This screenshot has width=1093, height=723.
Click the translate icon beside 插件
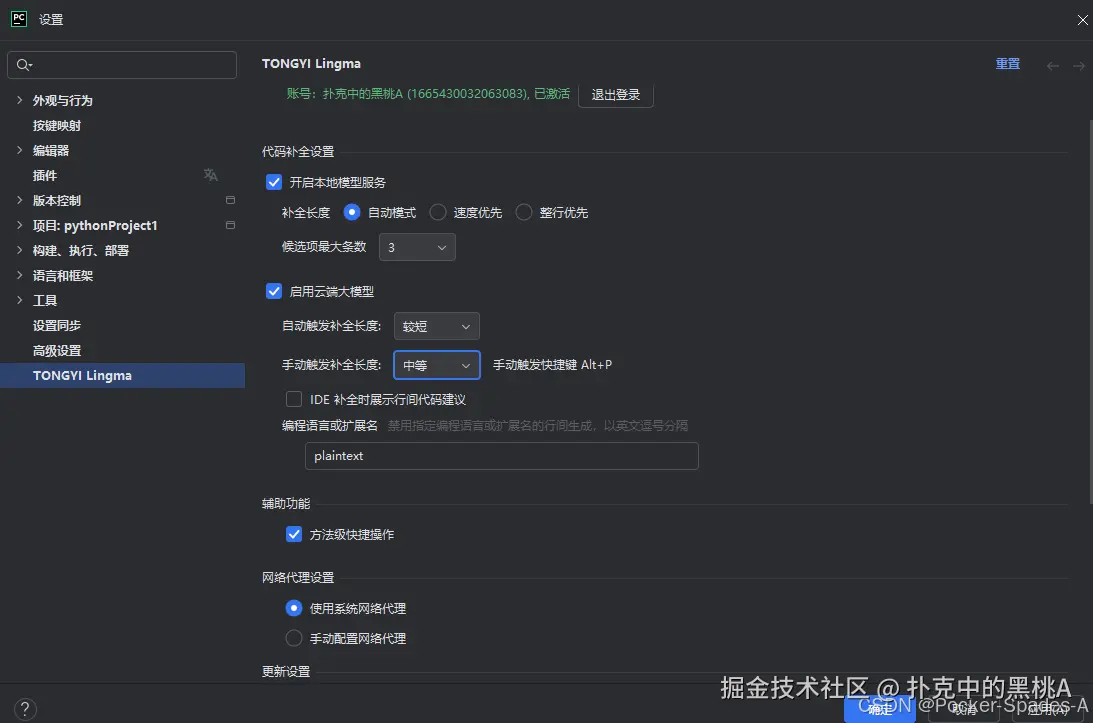211,175
